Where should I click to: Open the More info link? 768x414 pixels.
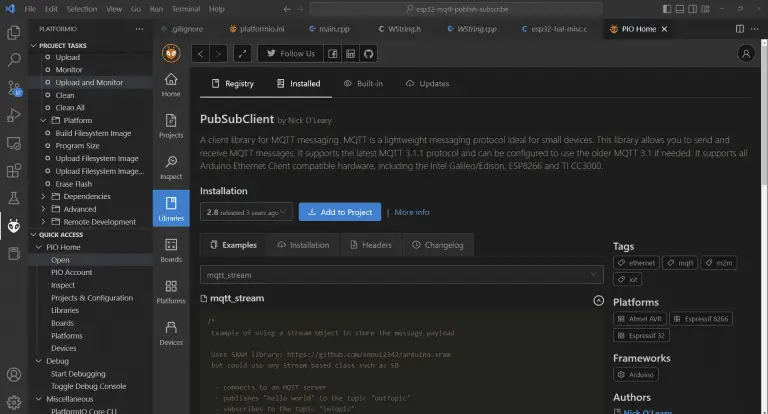click(x=411, y=212)
